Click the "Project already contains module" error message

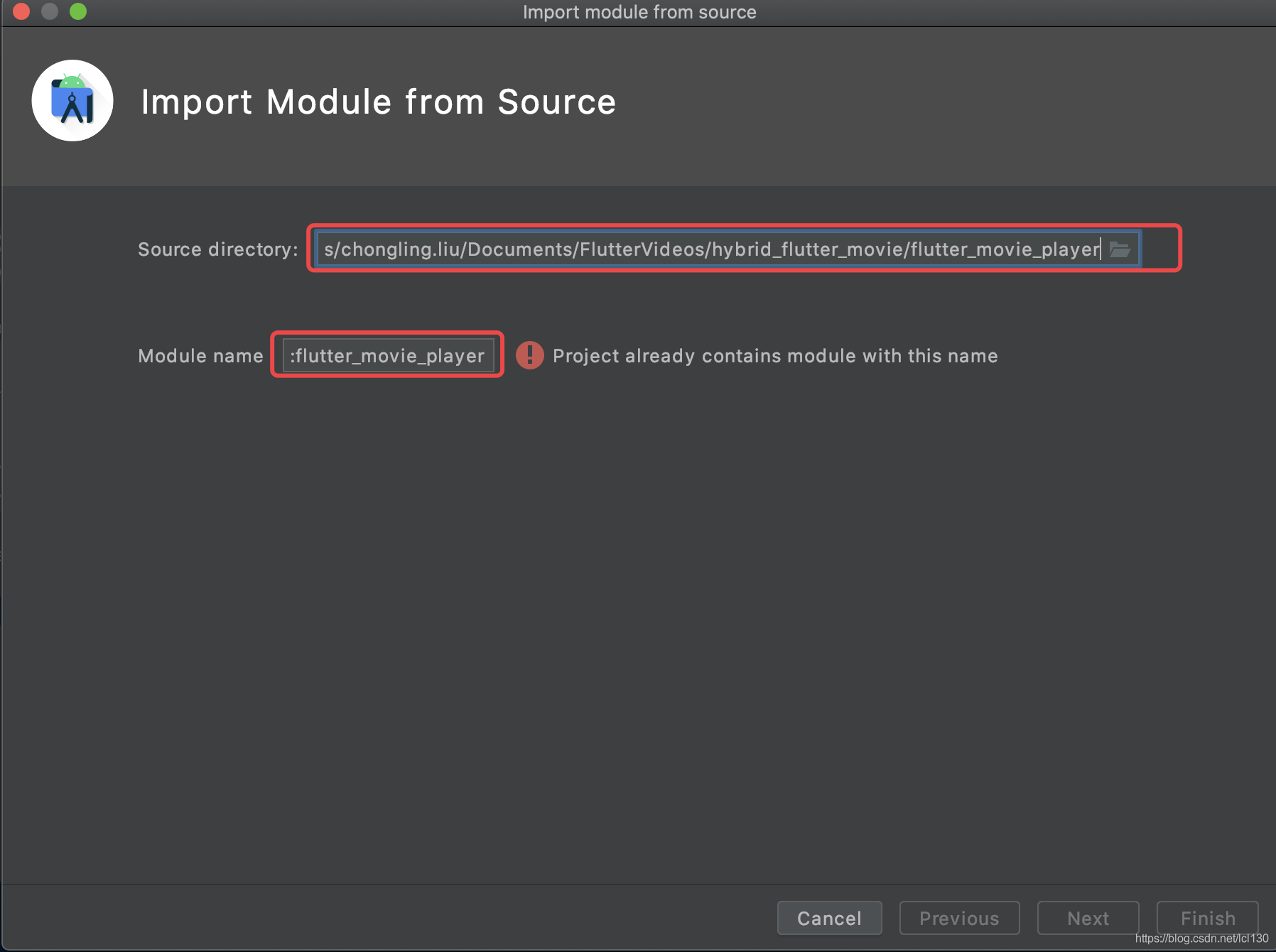point(775,356)
